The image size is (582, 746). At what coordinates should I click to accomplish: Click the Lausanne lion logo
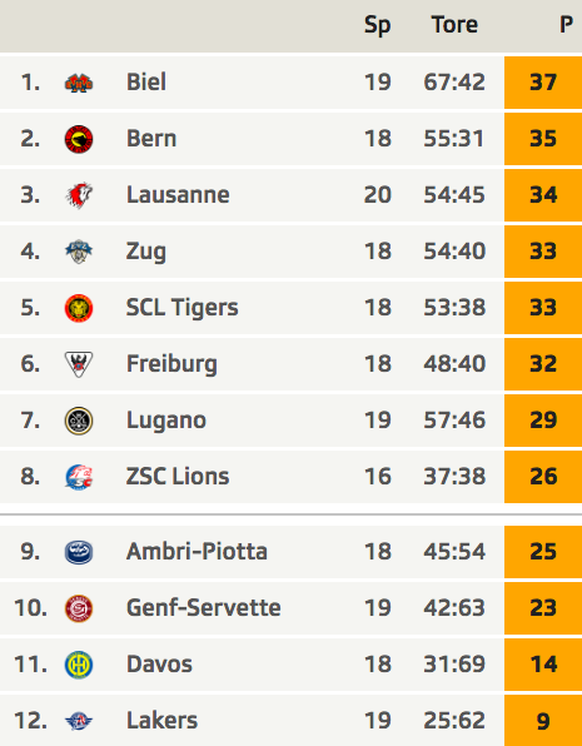(x=79, y=195)
